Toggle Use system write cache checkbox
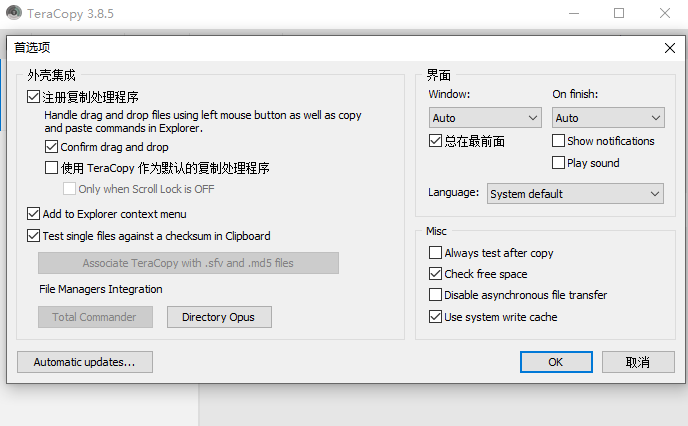This screenshot has width=688, height=426. click(435, 316)
